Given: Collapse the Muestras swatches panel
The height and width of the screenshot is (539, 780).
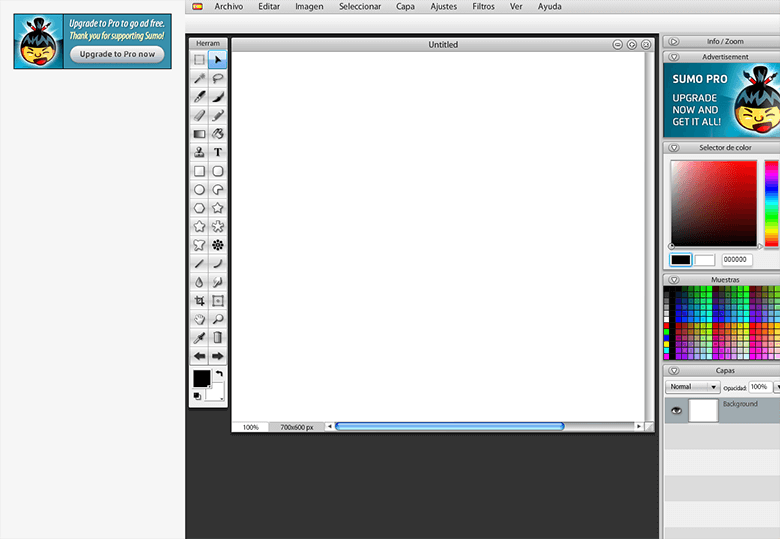Looking at the screenshot, I should [674, 280].
